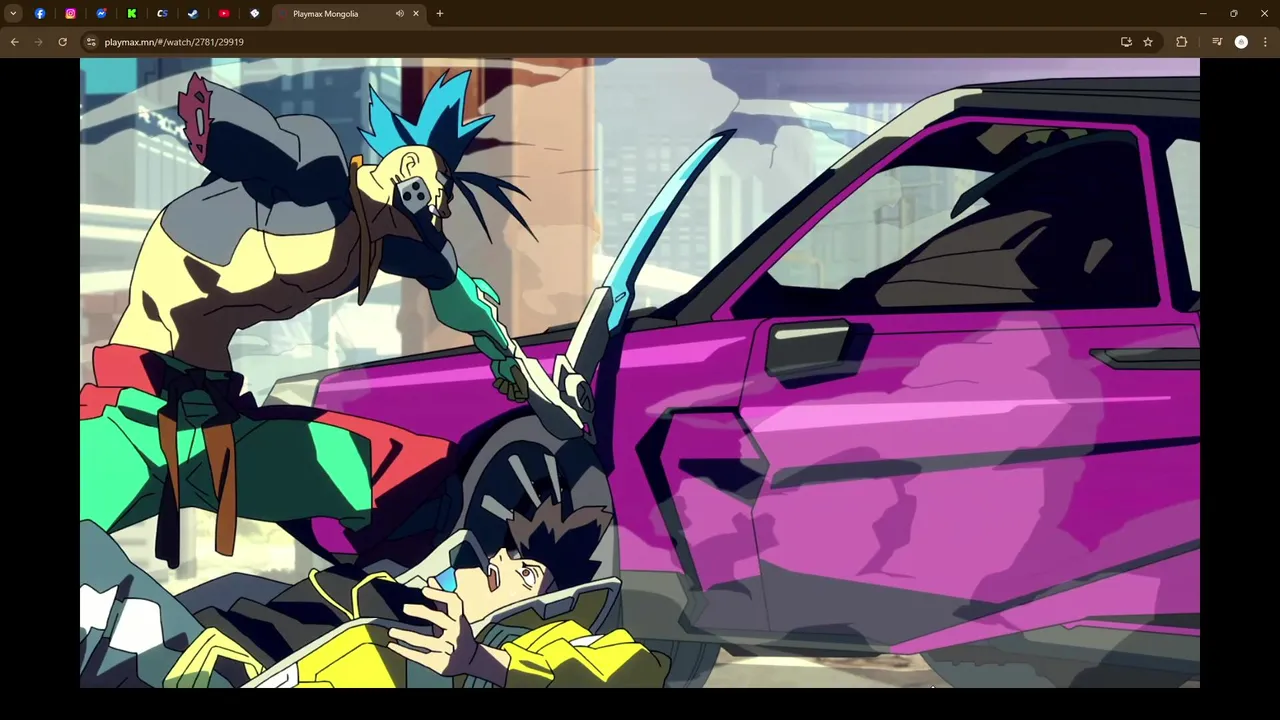Open the white diamond pinned tab
The image size is (1280, 720).
click(254, 14)
